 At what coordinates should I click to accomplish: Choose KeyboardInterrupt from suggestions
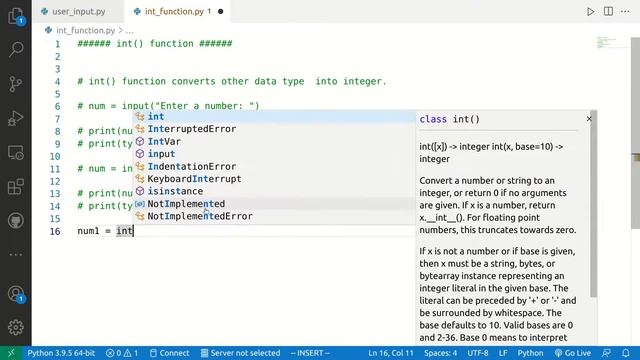click(x=274, y=179)
